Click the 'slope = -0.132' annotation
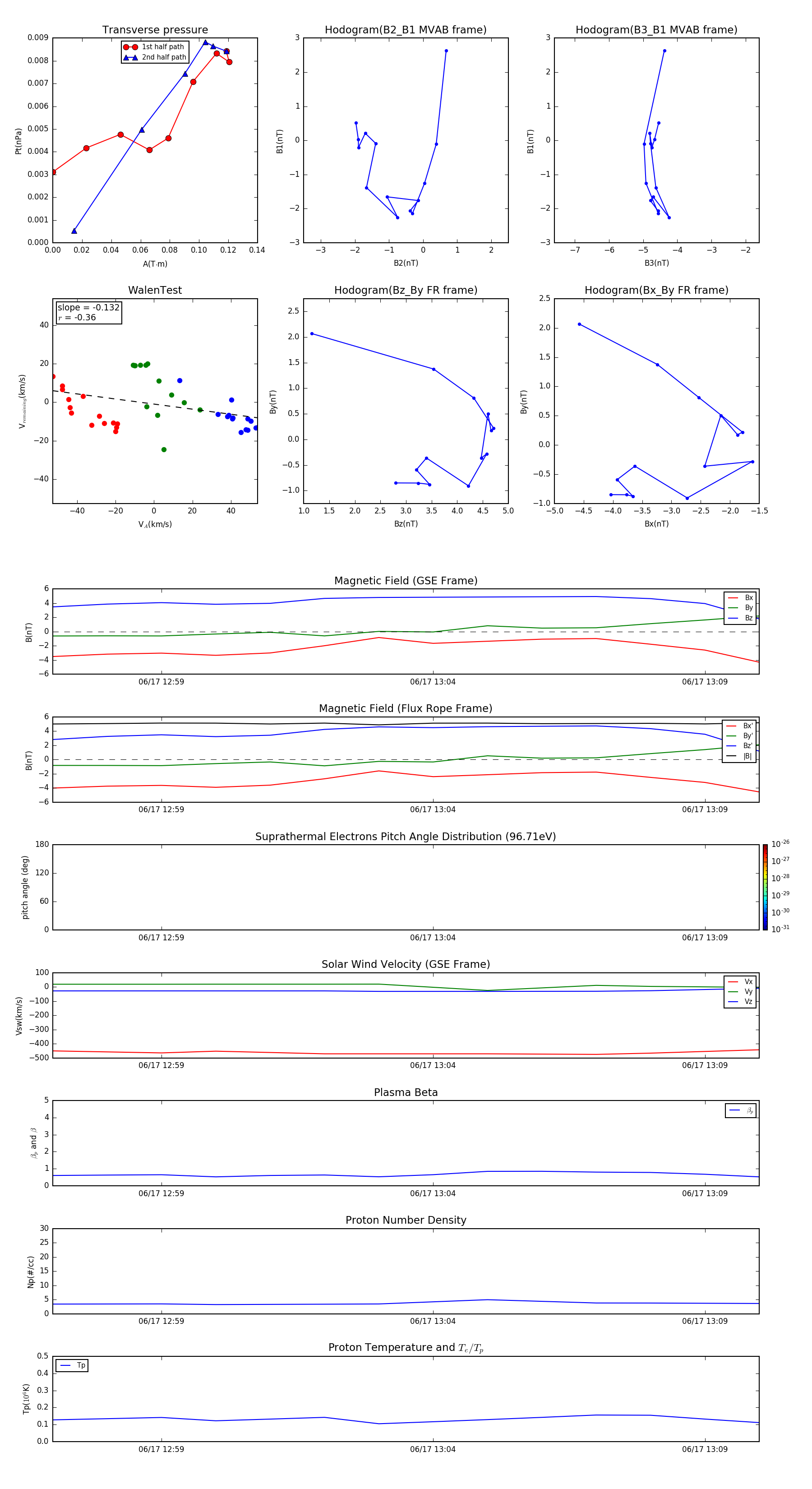The height and width of the screenshot is (1489, 812). pyautogui.click(x=88, y=308)
